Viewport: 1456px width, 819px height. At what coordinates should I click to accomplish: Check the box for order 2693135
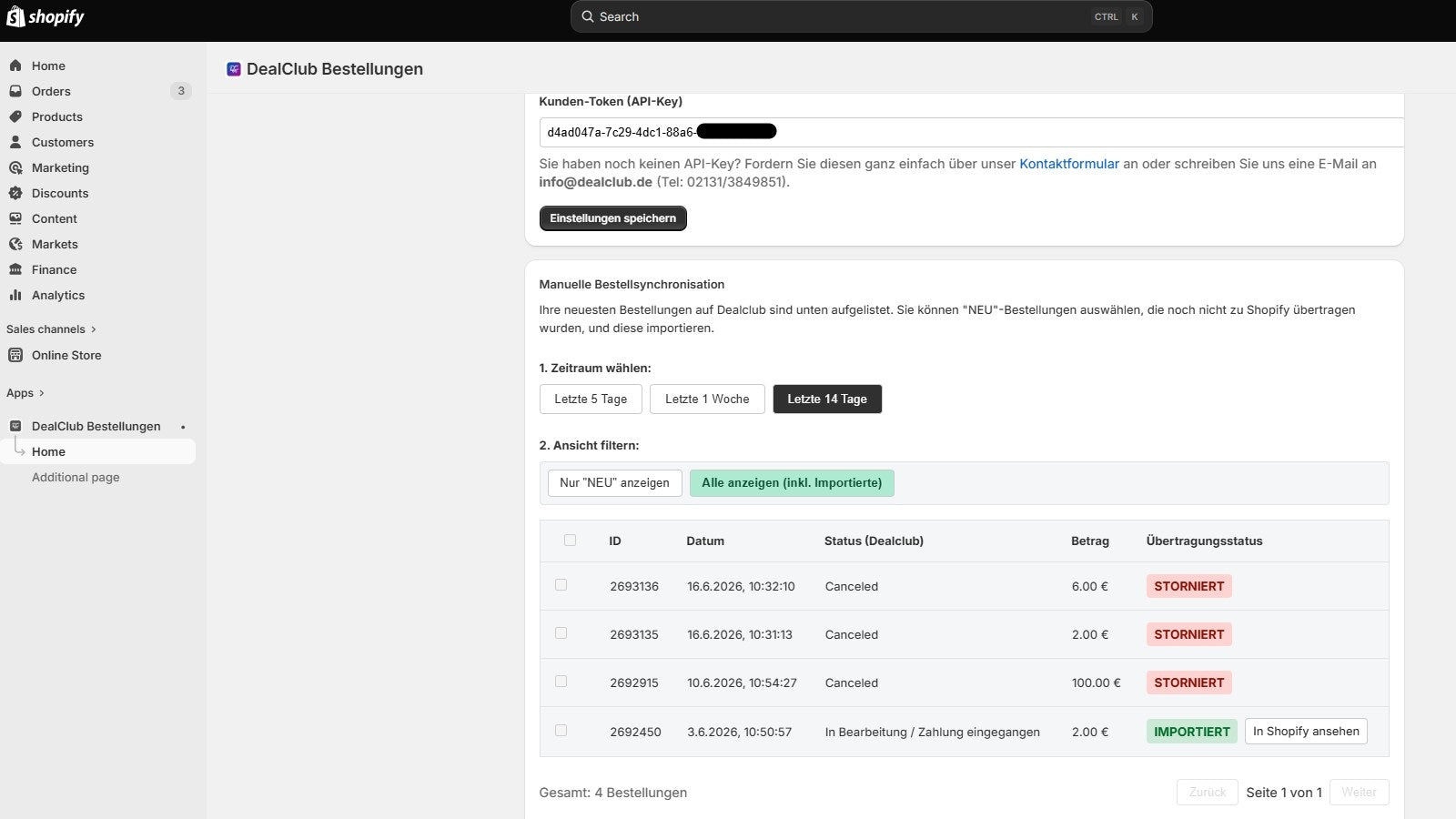pyautogui.click(x=561, y=633)
